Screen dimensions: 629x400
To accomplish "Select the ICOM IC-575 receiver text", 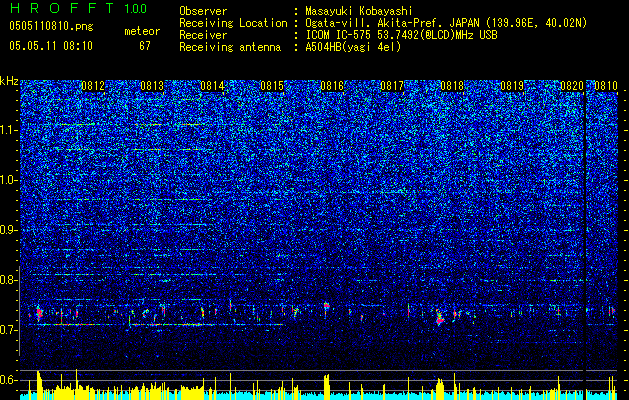I will tap(401, 35).
